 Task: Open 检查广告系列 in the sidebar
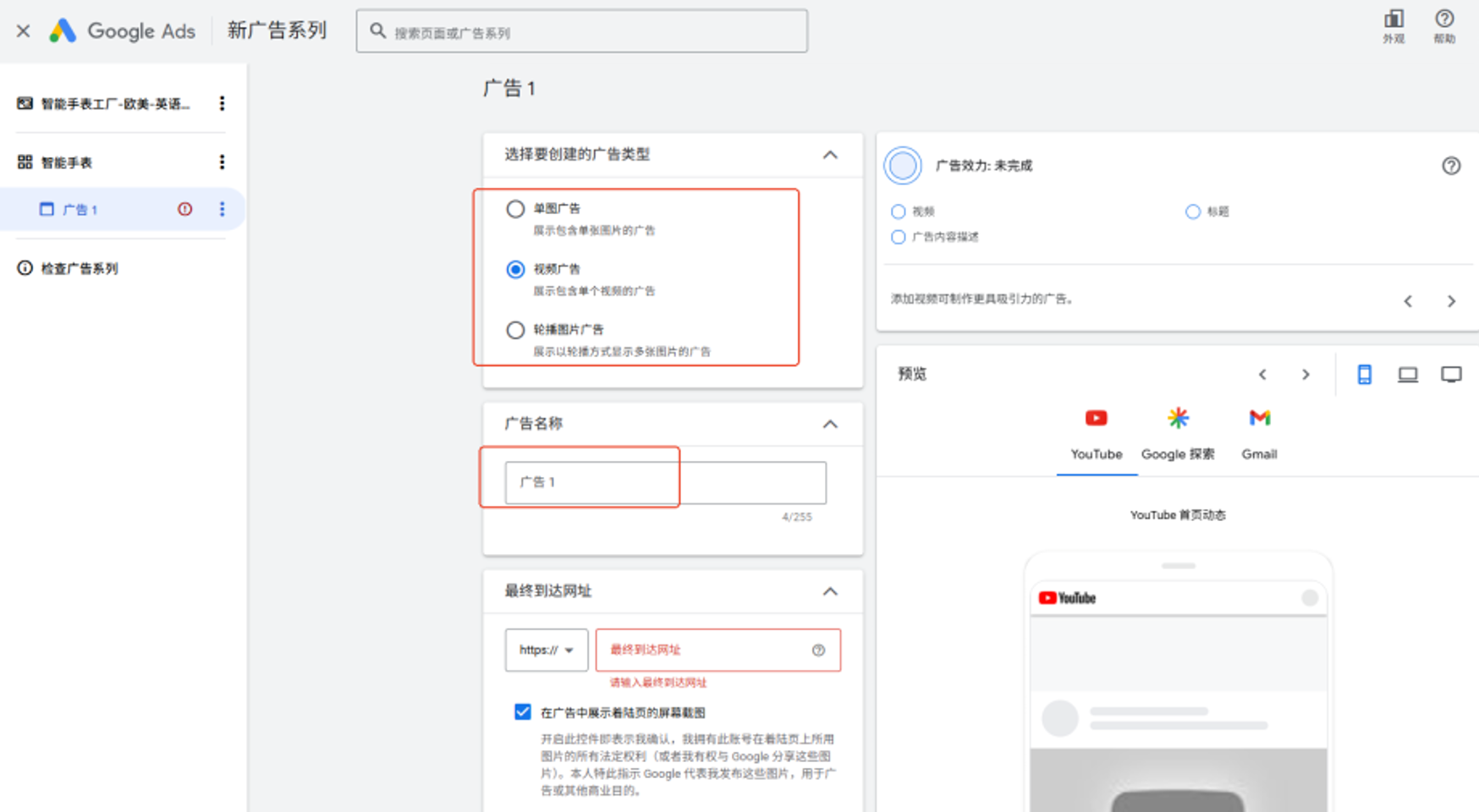[79, 268]
